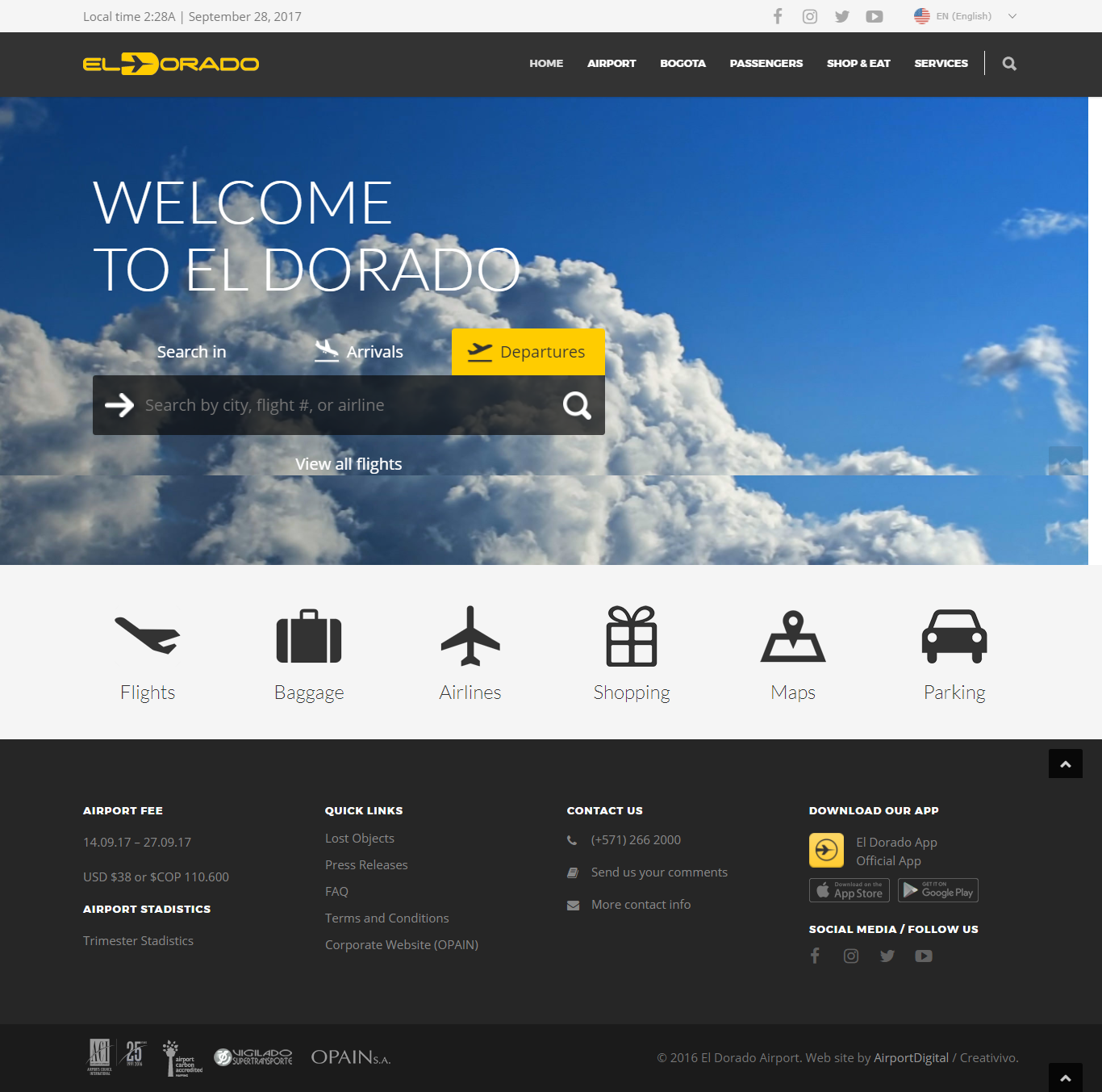Click the footer Instagram icon
The height and width of the screenshot is (1092, 1102).
click(851, 956)
